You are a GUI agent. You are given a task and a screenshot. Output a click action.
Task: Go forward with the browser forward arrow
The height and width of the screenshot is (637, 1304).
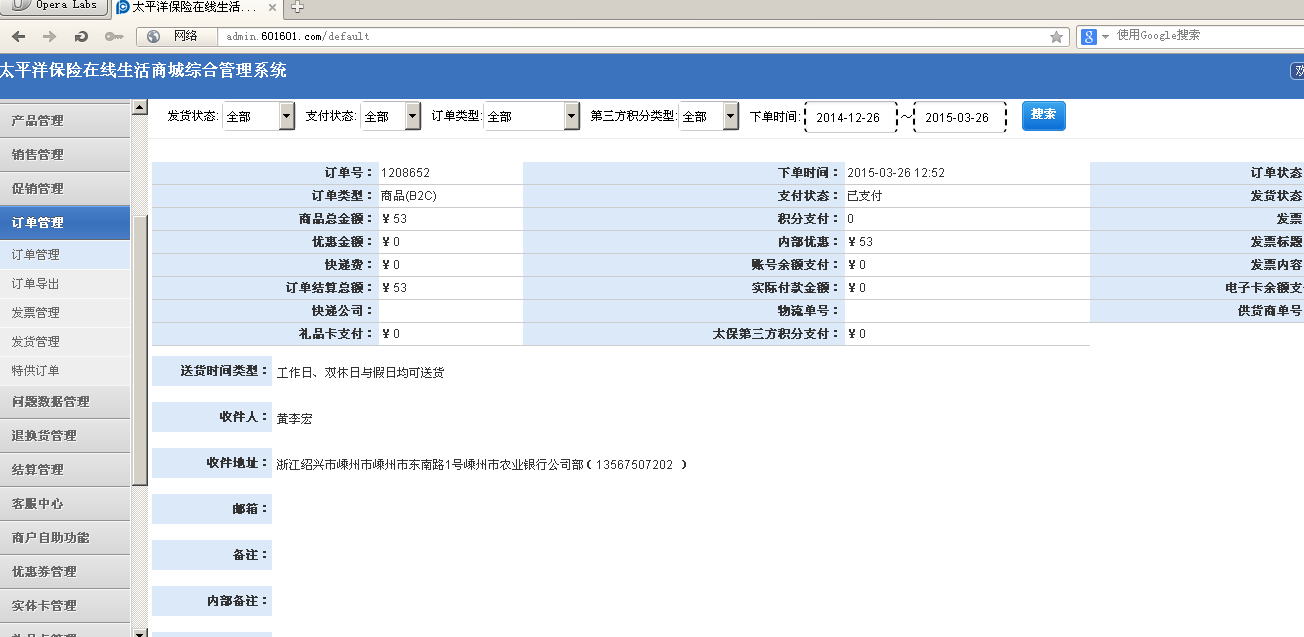click(50, 36)
